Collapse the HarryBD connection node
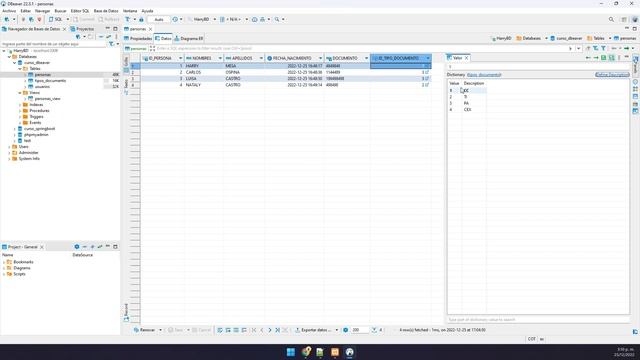This screenshot has height=360, width=640. point(4,51)
